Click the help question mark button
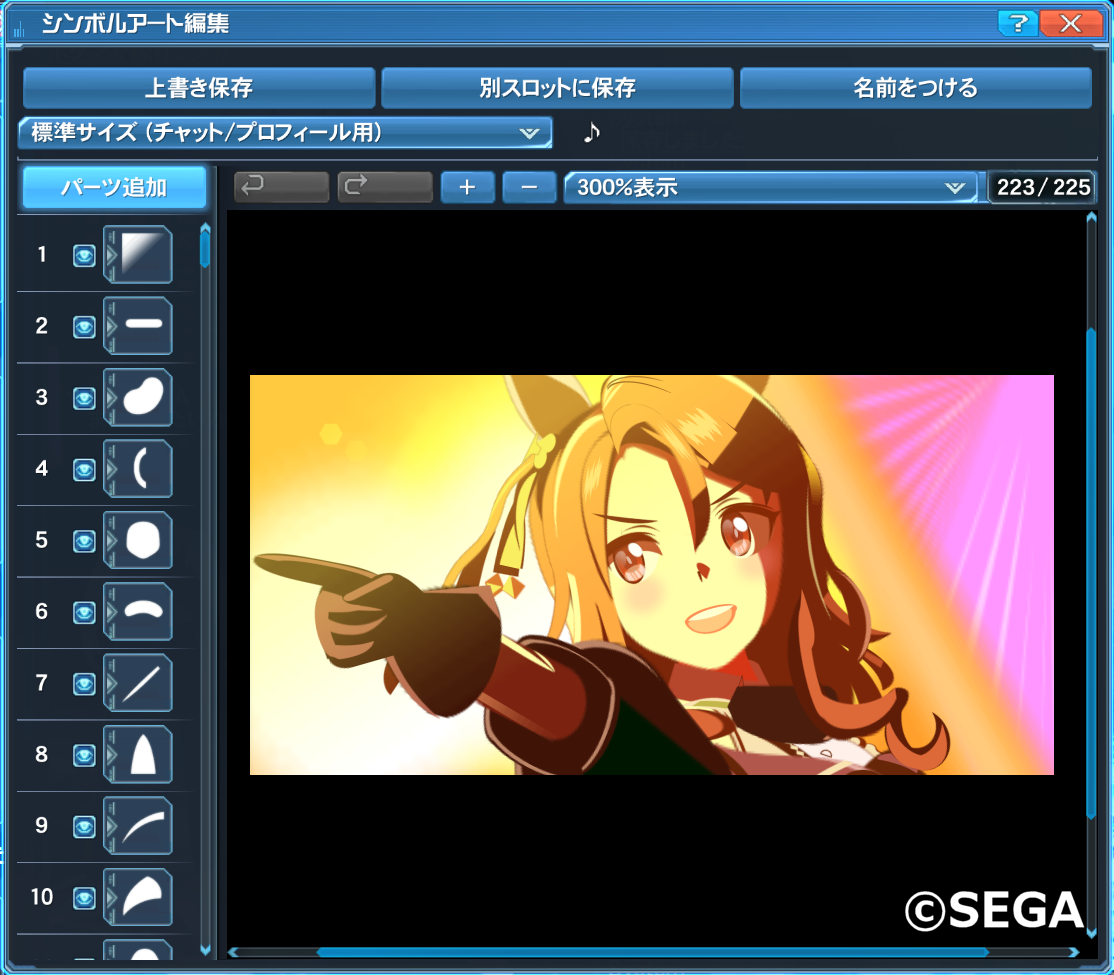The height and width of the screenshot is (975, 1114). 1017,23
